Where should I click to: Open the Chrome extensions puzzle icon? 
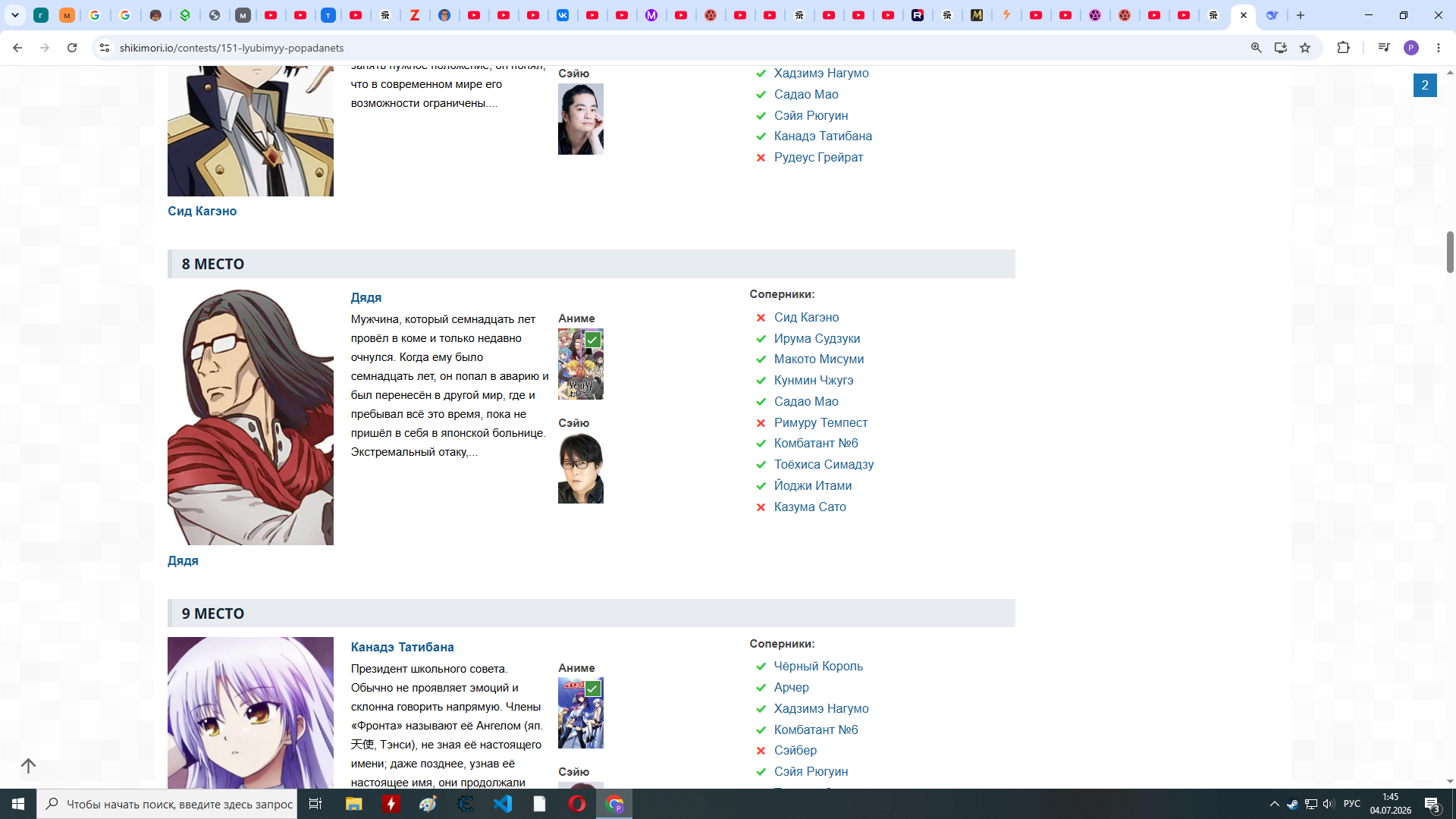coord(1343,48)
